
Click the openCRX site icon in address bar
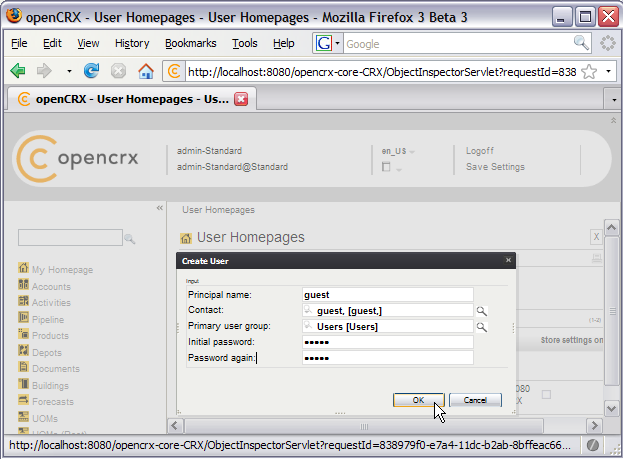coord(174,72)
